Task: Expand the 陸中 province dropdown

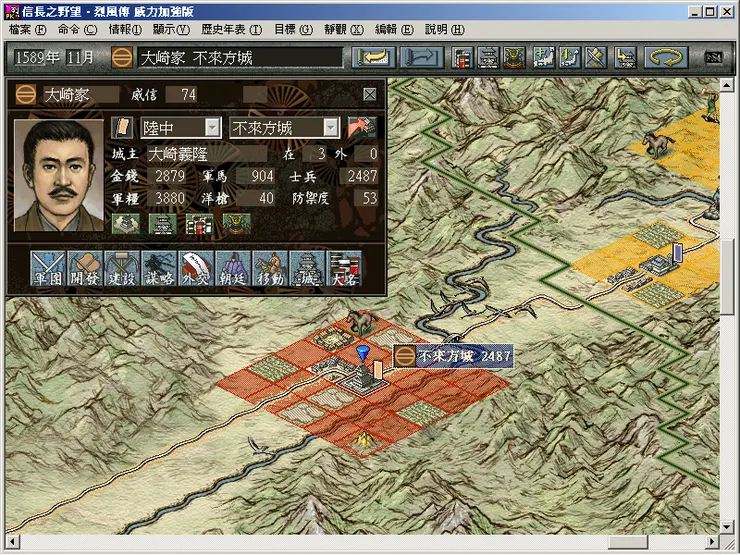Action: [212, 127]
